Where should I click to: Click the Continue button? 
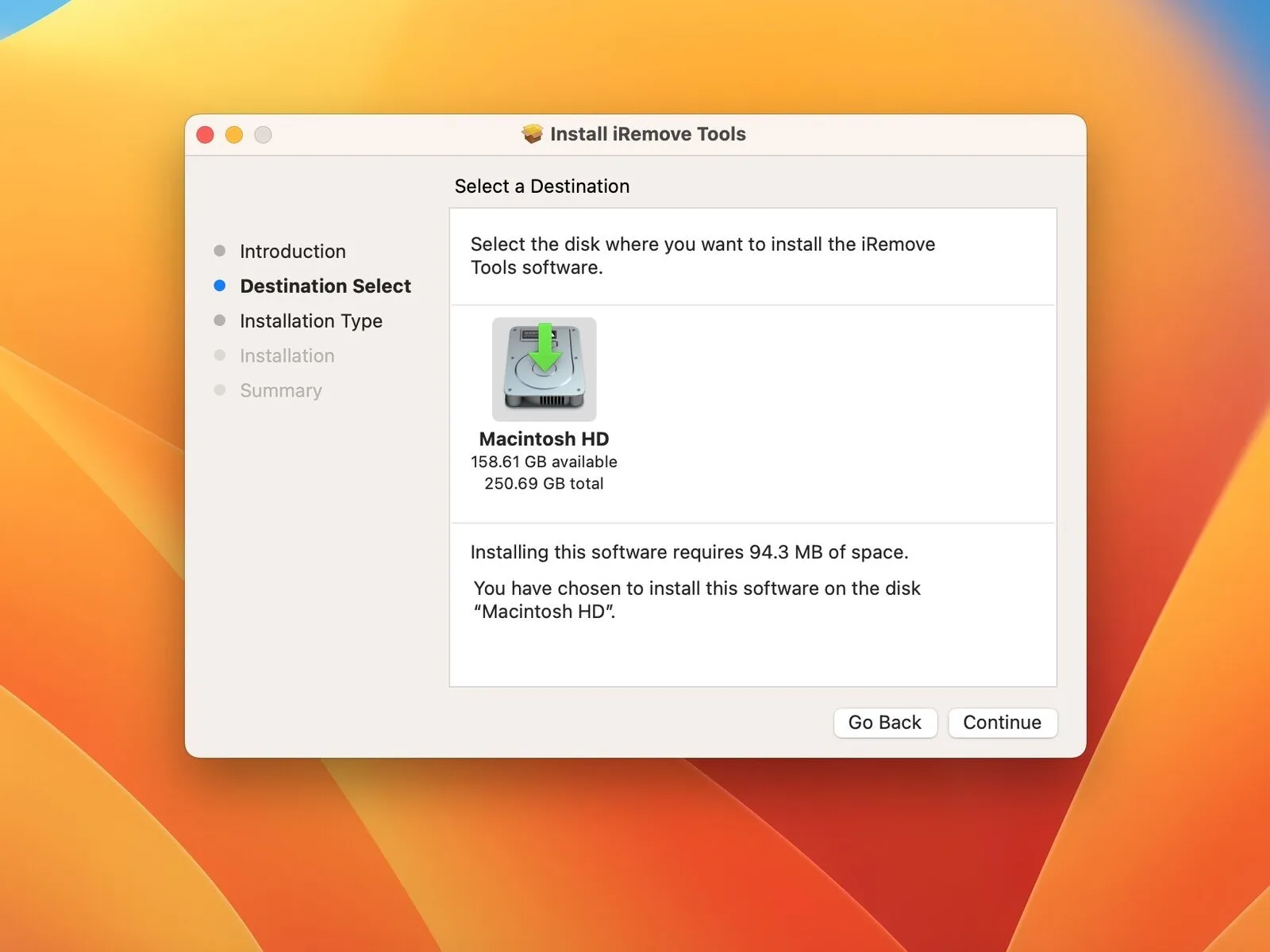(1003, 723)
